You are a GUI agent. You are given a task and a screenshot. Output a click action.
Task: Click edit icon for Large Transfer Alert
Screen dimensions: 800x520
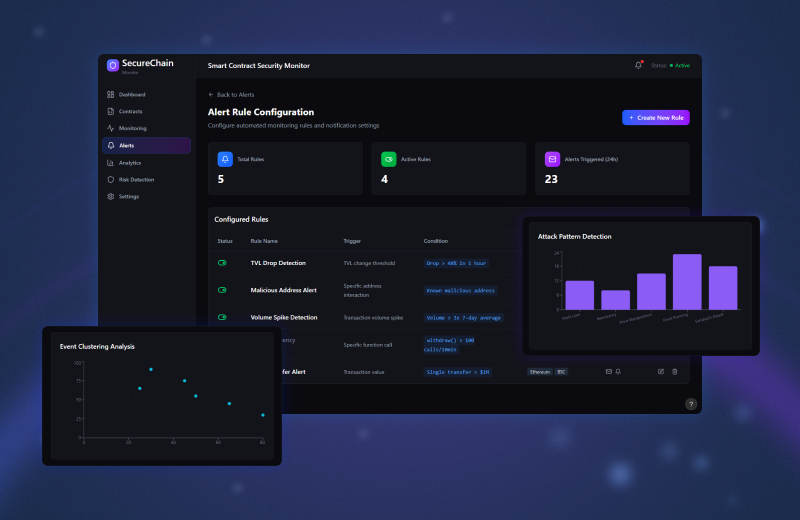(661, 371)
